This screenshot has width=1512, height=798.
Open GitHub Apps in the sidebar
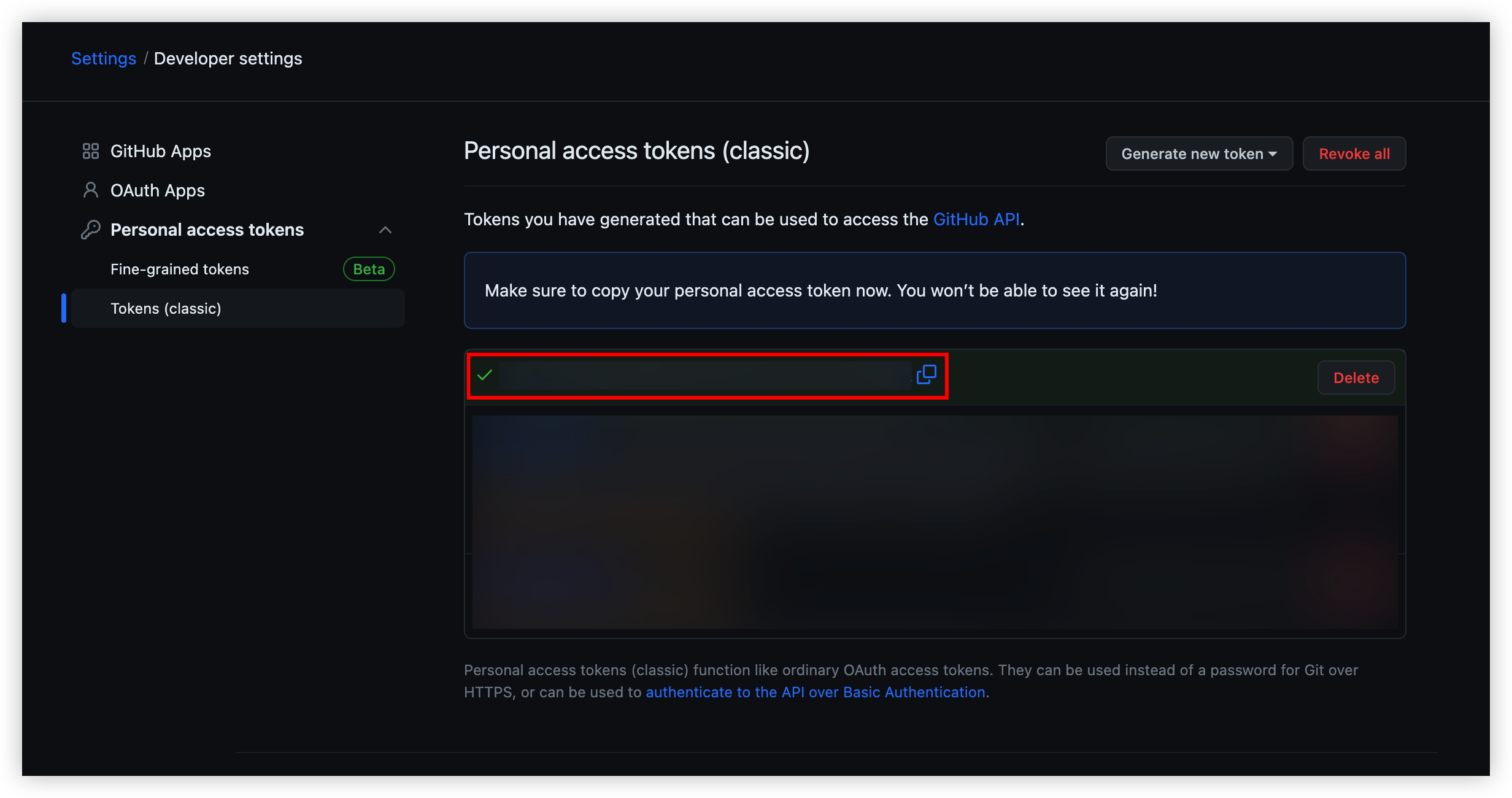(161, 151)
